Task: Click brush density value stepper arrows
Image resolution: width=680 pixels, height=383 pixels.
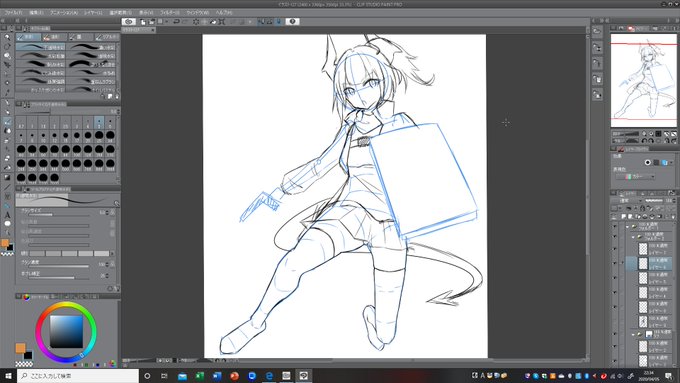Action: [x=107, y=264]
